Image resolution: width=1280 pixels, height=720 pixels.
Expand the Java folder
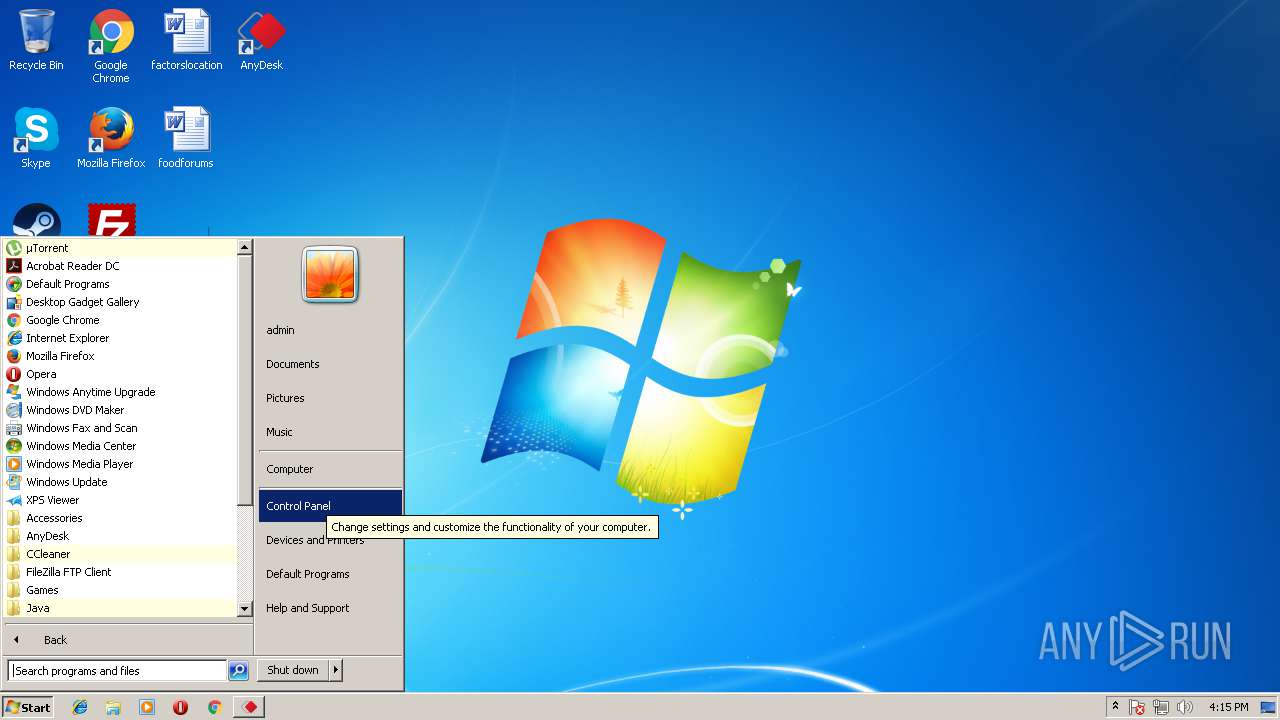pos(120,608)
